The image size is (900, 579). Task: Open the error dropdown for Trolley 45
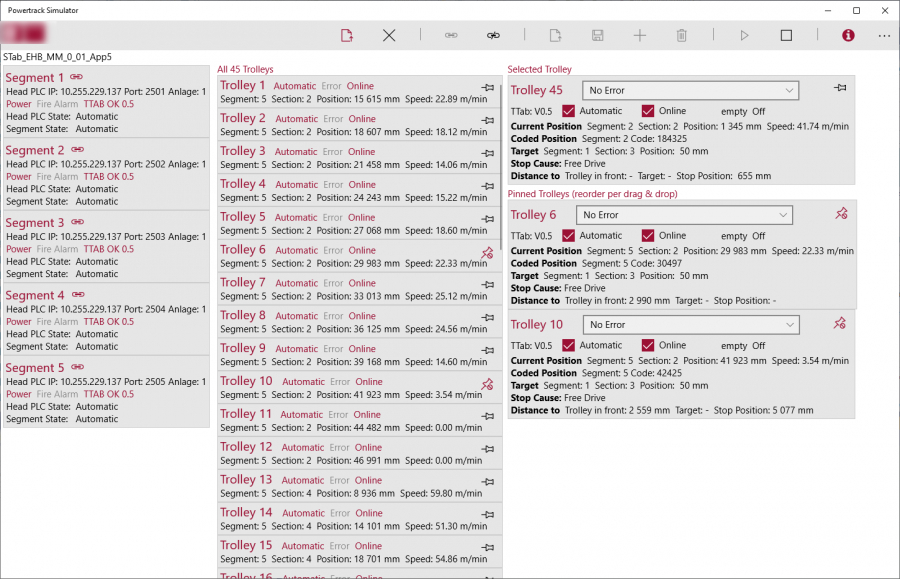pyautogui.click(x=690, y=90)
